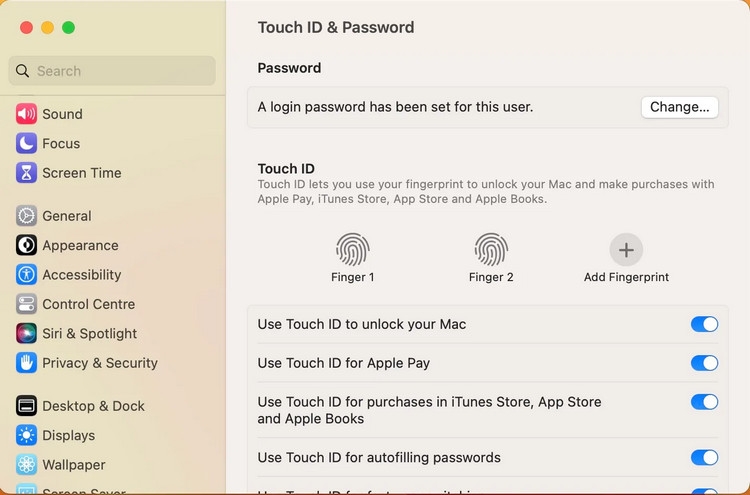Open Screen Time hourglass icon
Image resolution: width=750 pixels, height=495 pixels.
(26, 173)
